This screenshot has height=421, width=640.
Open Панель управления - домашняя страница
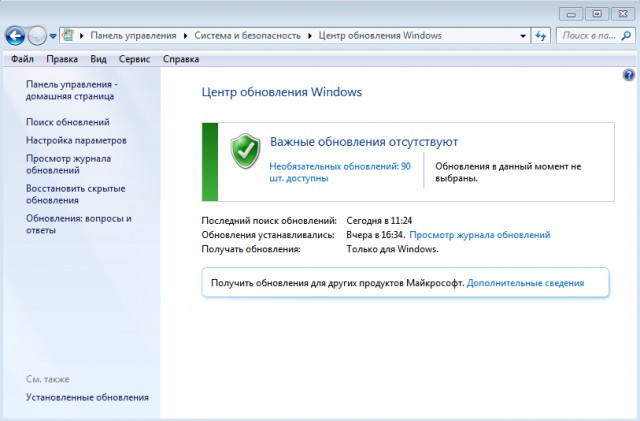[x=72, y=90]
